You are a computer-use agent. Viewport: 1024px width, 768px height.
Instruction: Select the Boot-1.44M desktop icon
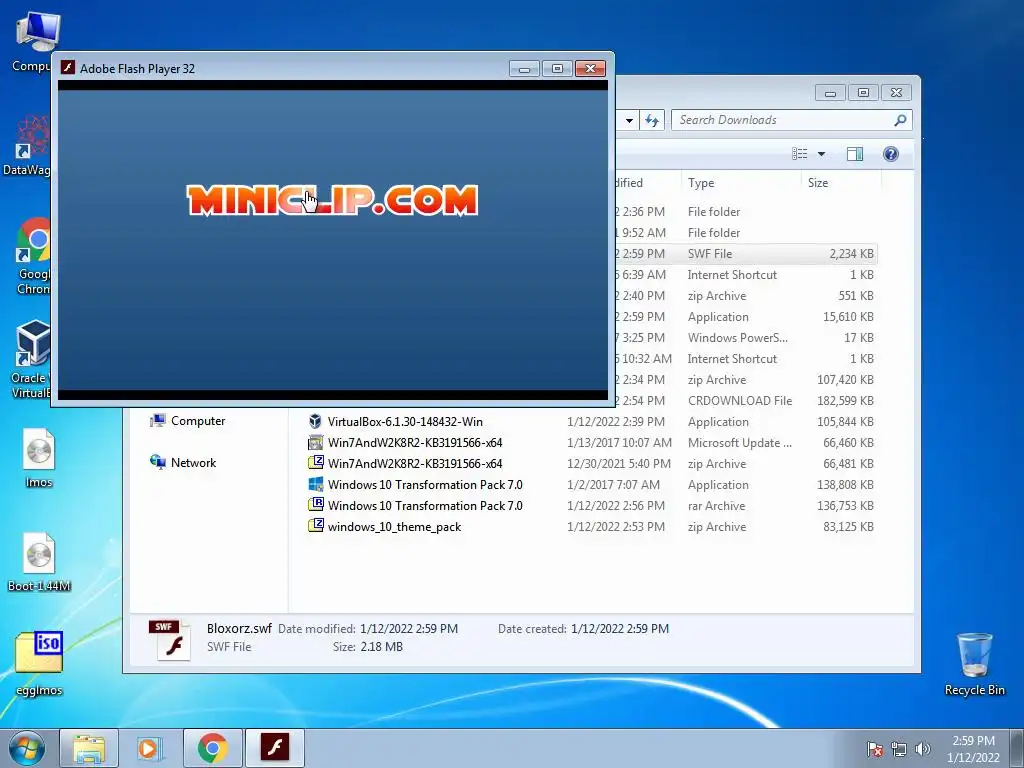(x=39, y=562)
